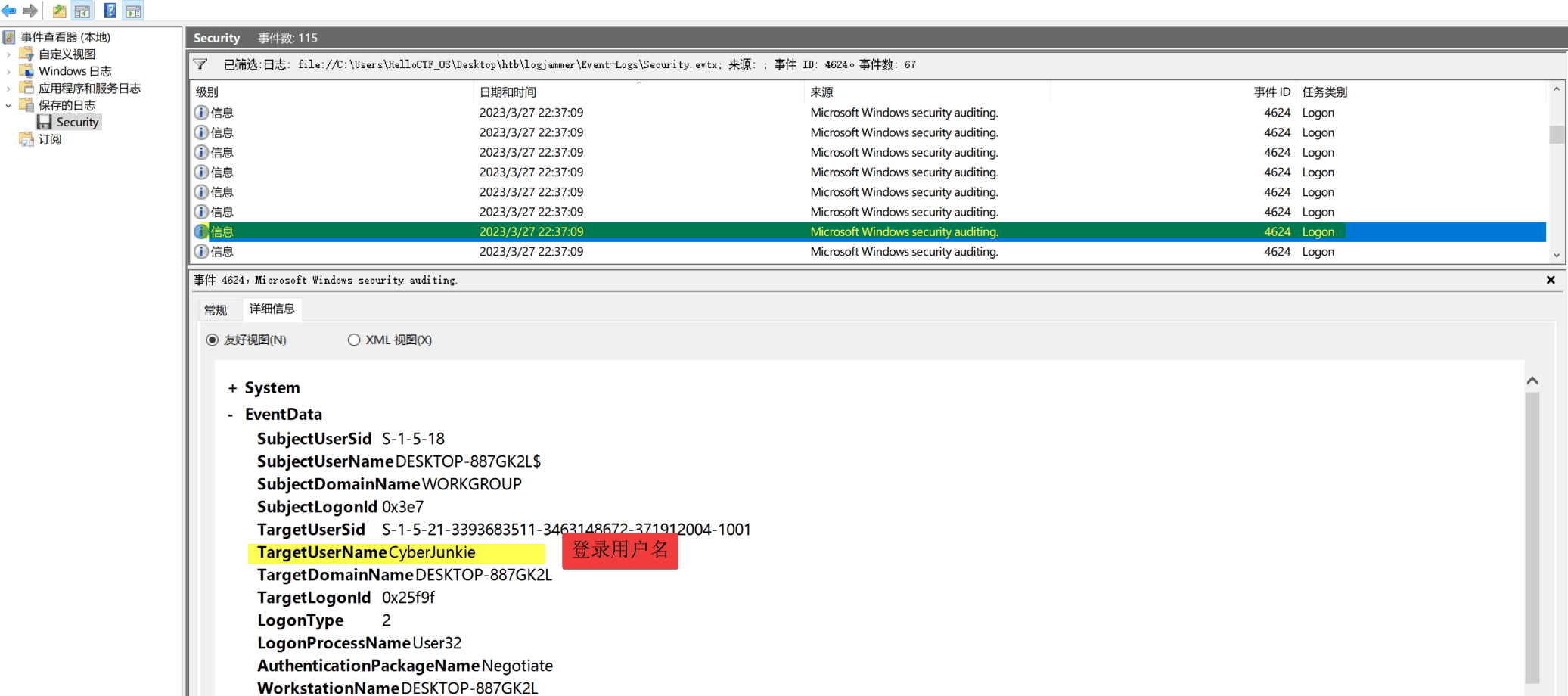Viewport: 1568px width, 696px height.
Task: Toggle the show/hide action pane icon
Action: [x=133, y=11]
